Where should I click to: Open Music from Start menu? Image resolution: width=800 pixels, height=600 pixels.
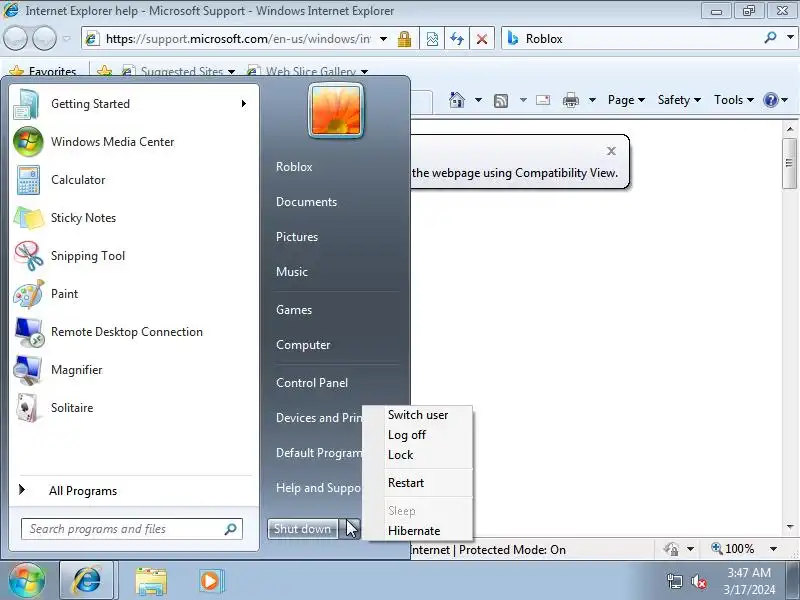coord(292,272)
